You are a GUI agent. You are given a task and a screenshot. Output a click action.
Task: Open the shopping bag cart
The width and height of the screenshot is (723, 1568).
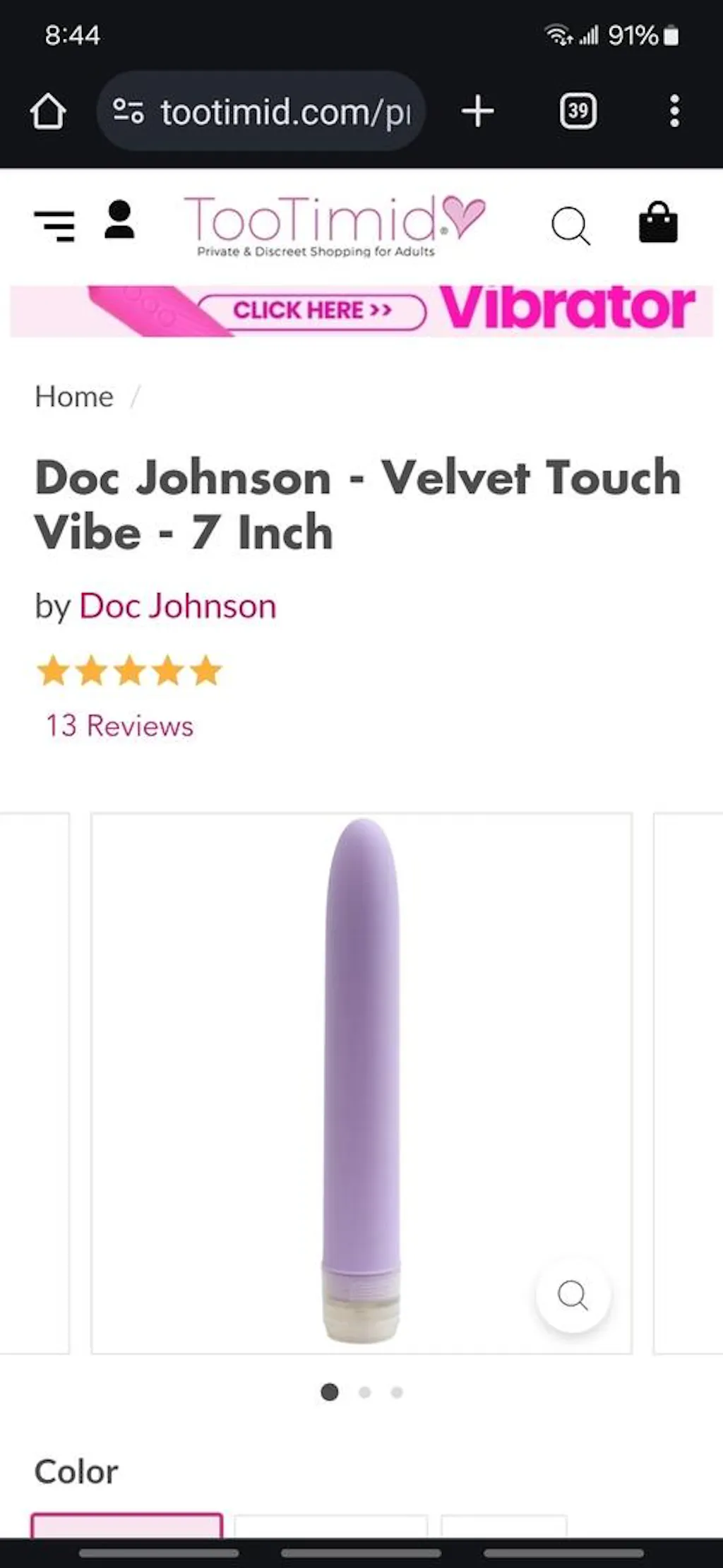pyautogui.click(x=658, y=222)
